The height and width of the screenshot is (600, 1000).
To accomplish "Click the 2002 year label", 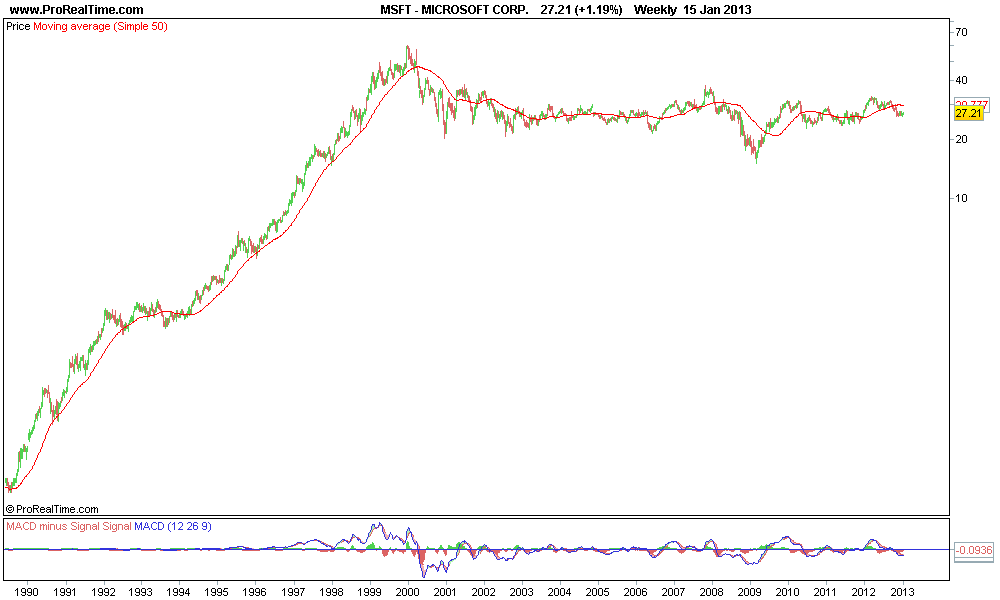I will point(483,592).
